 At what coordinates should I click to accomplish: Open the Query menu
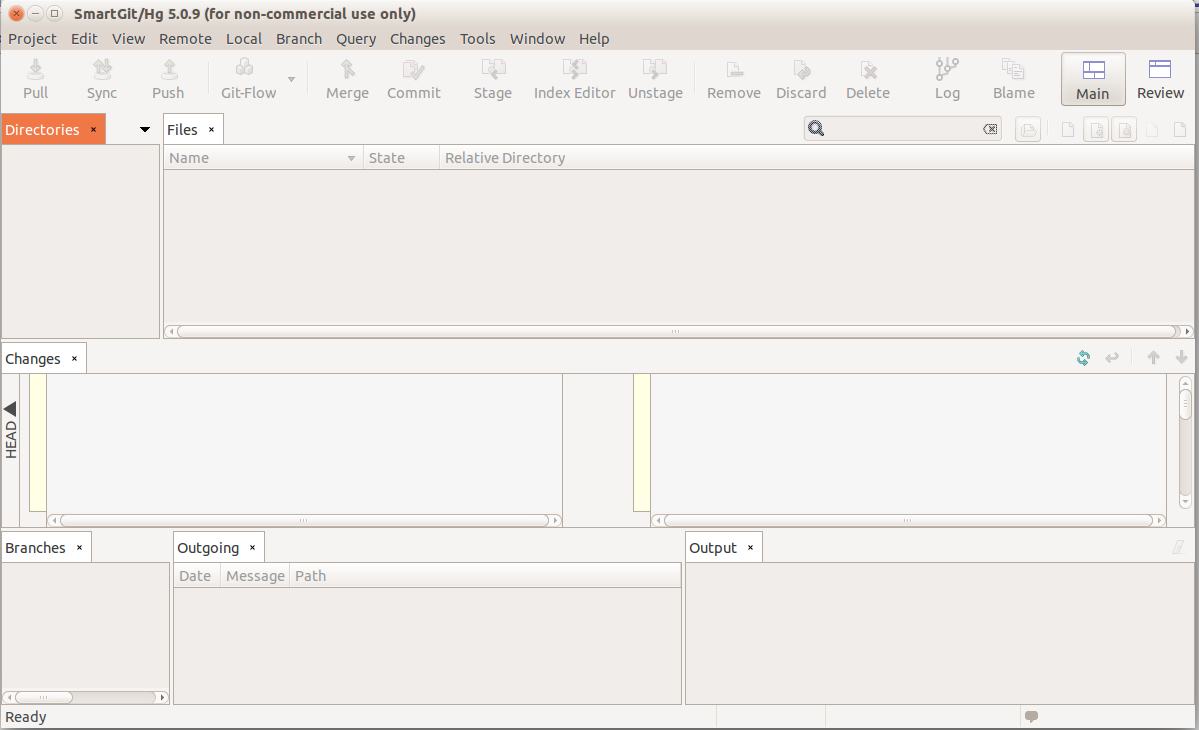tap(356, 39)
